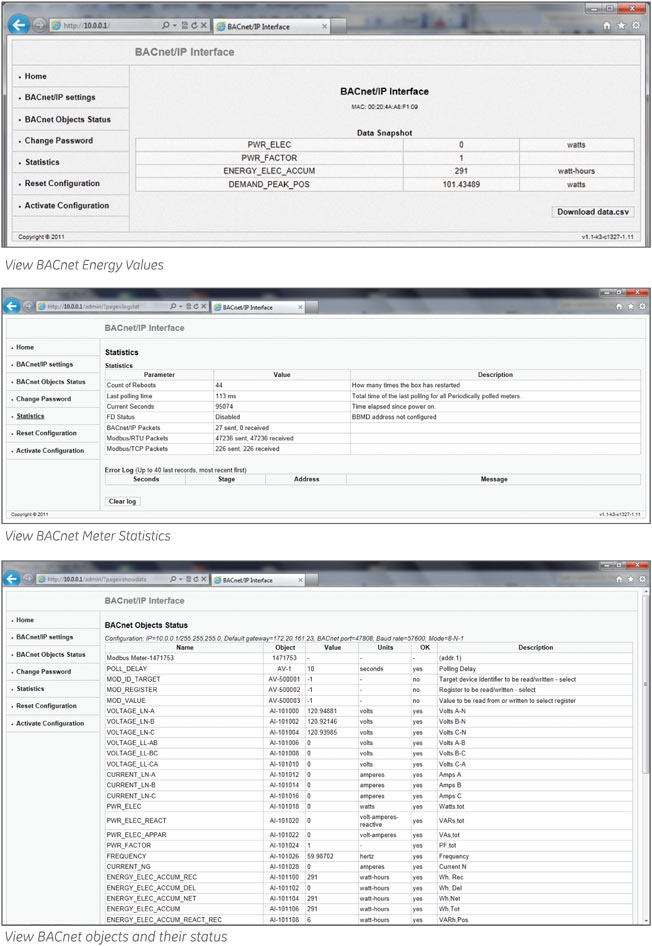Select BACnet/IP Interface tab in Objects Status window
Screen dimensions: 652x946
pos(258,580)
